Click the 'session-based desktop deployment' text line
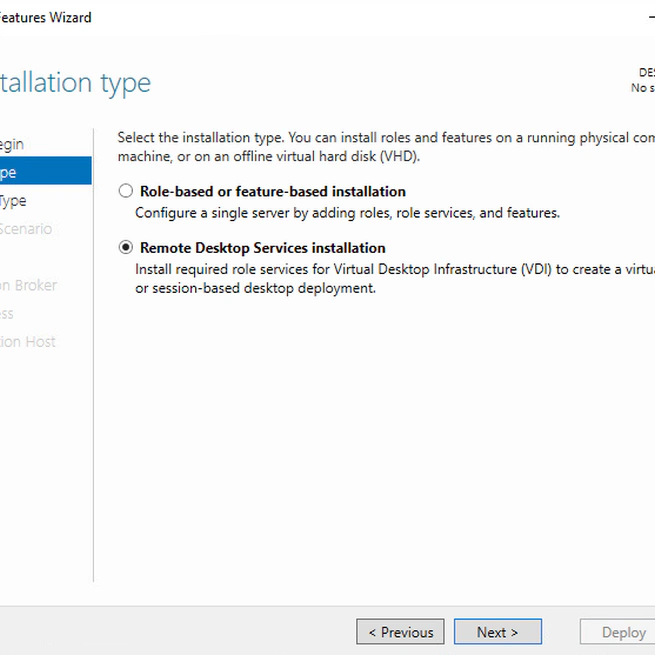 click(255, 288)
